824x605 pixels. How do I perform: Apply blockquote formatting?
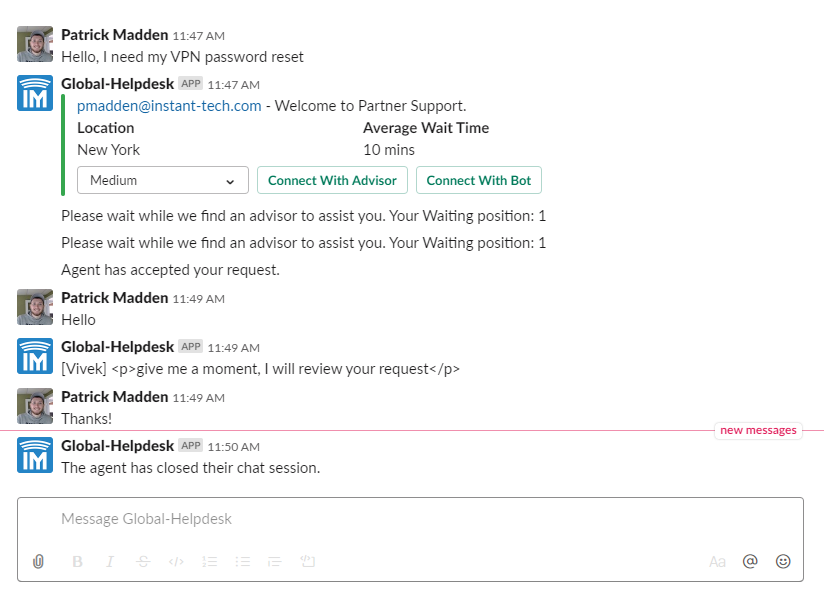pyautogui.click(x=275, y=561)
